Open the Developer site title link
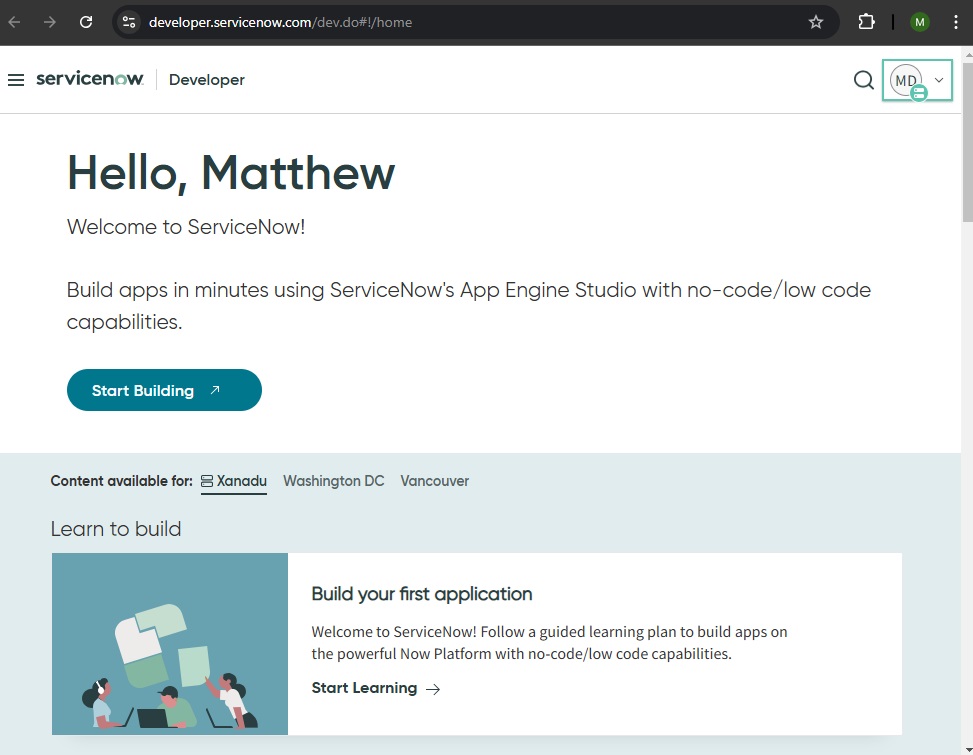 click(x=207, y=80)
